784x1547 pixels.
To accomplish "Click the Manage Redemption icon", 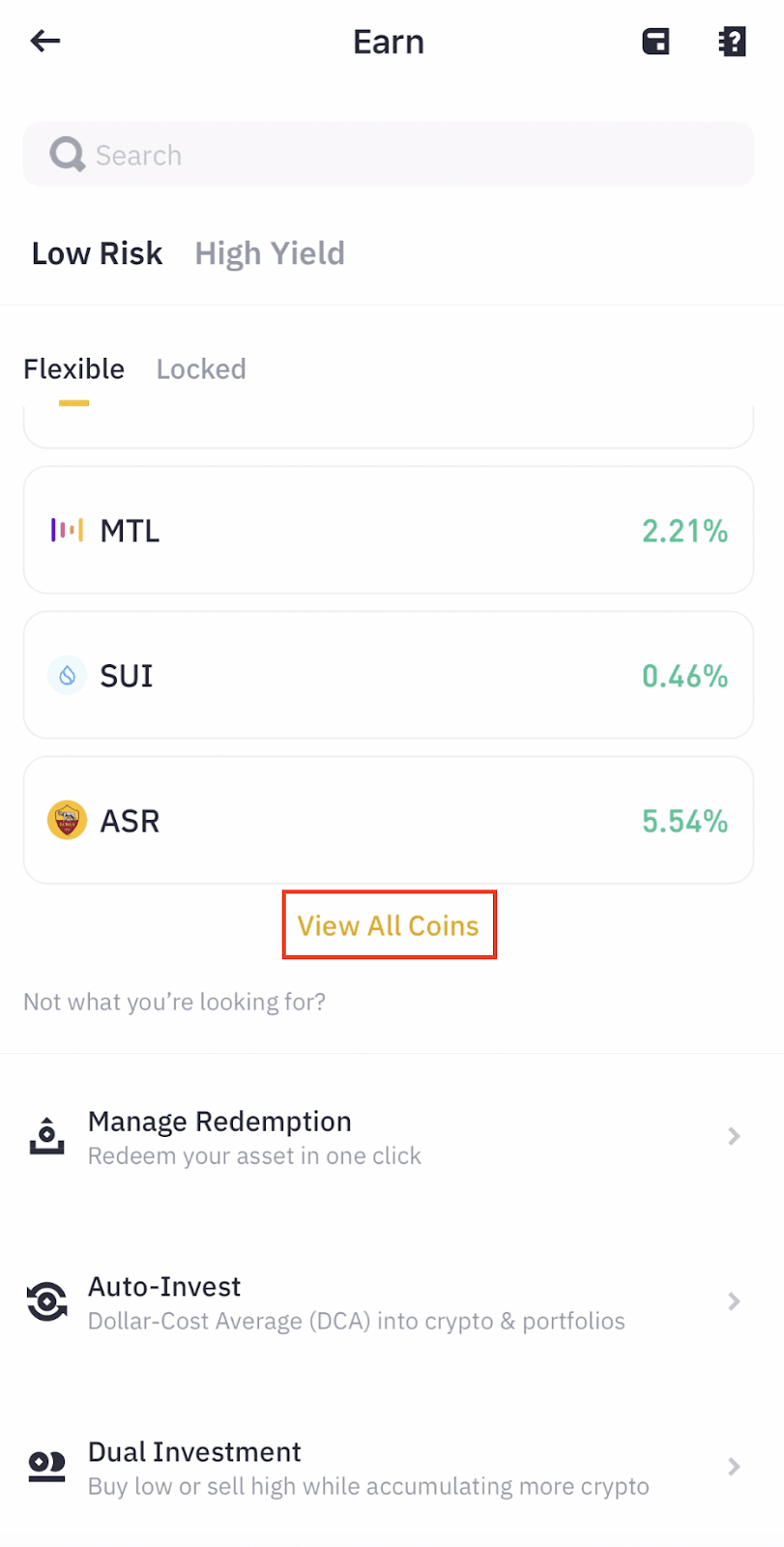I will point(46,1136).
